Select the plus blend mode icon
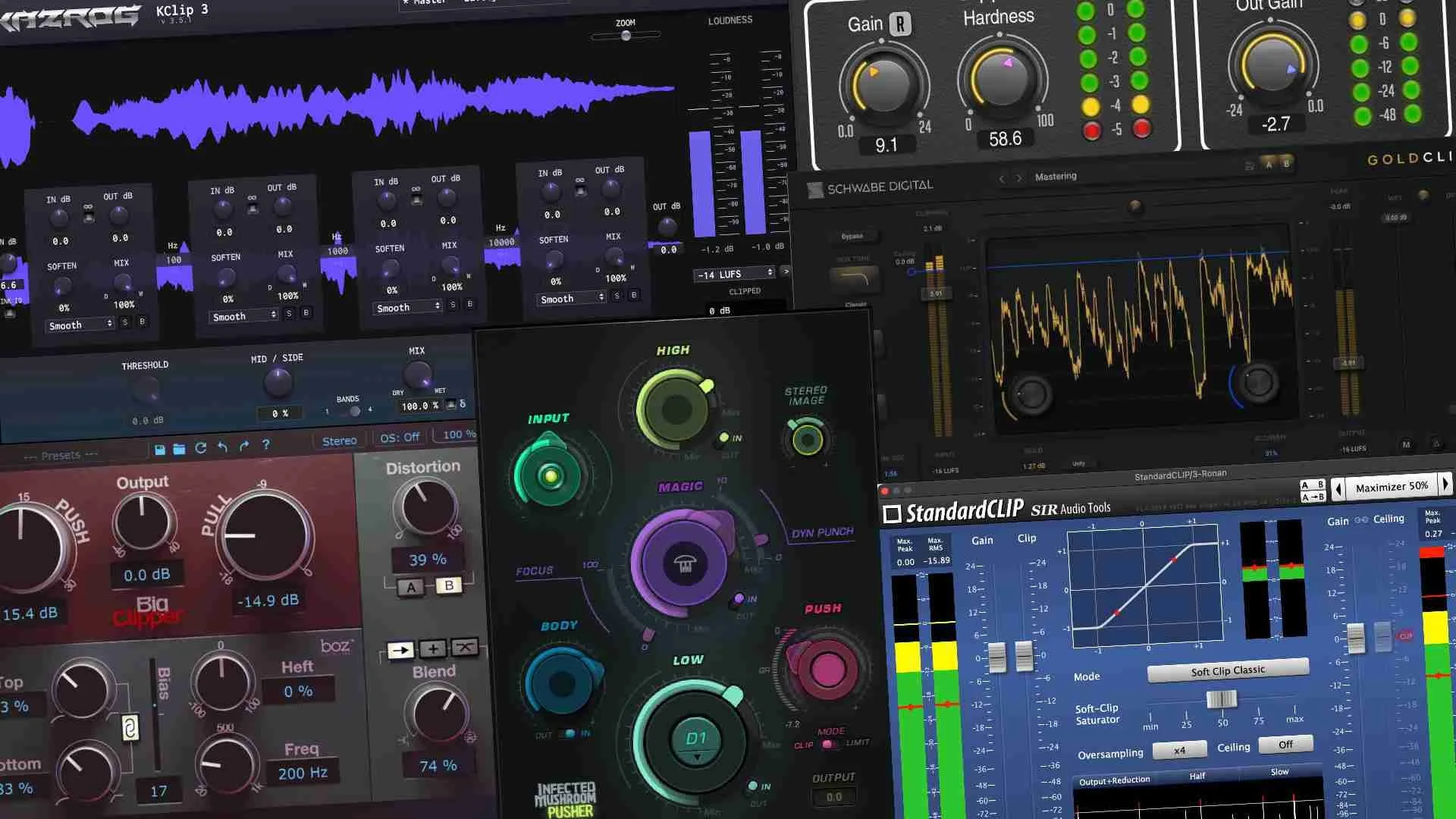Image resolution: width=1456 pixels, height=819 pixels. [x=432, y=649]
